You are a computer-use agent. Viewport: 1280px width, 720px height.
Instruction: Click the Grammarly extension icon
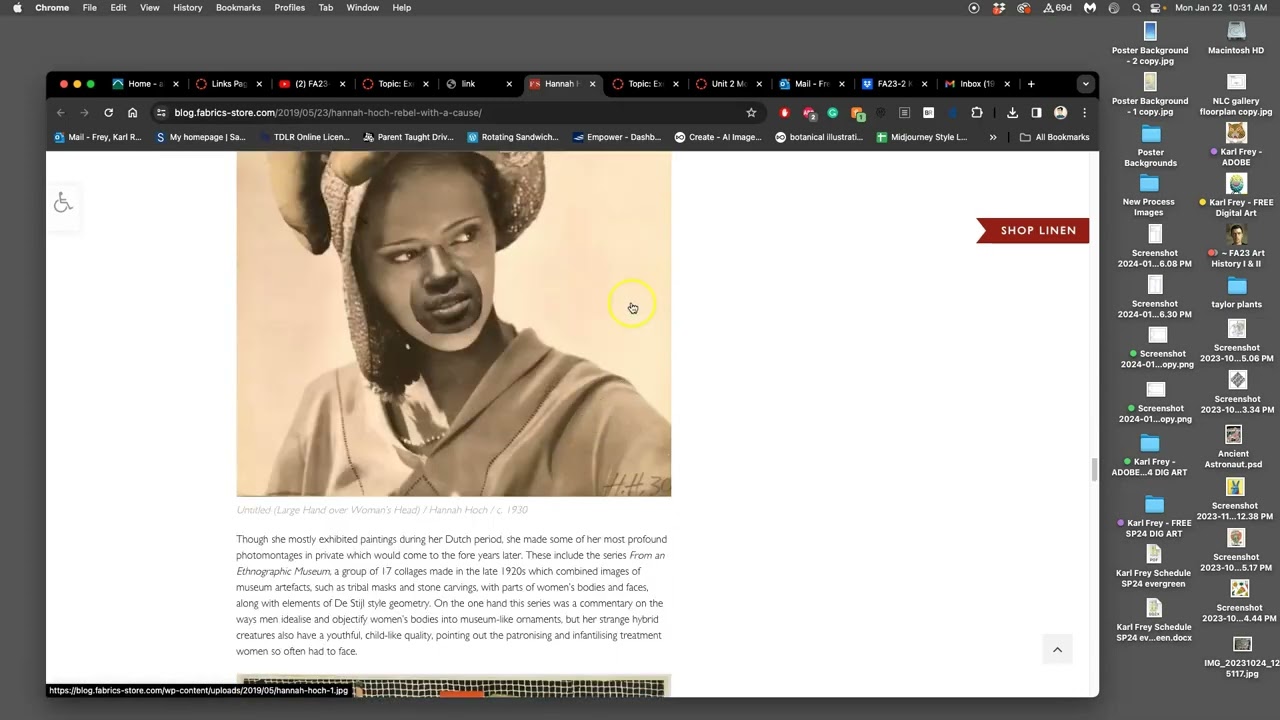pyautogui.click(x=832, y=113)
